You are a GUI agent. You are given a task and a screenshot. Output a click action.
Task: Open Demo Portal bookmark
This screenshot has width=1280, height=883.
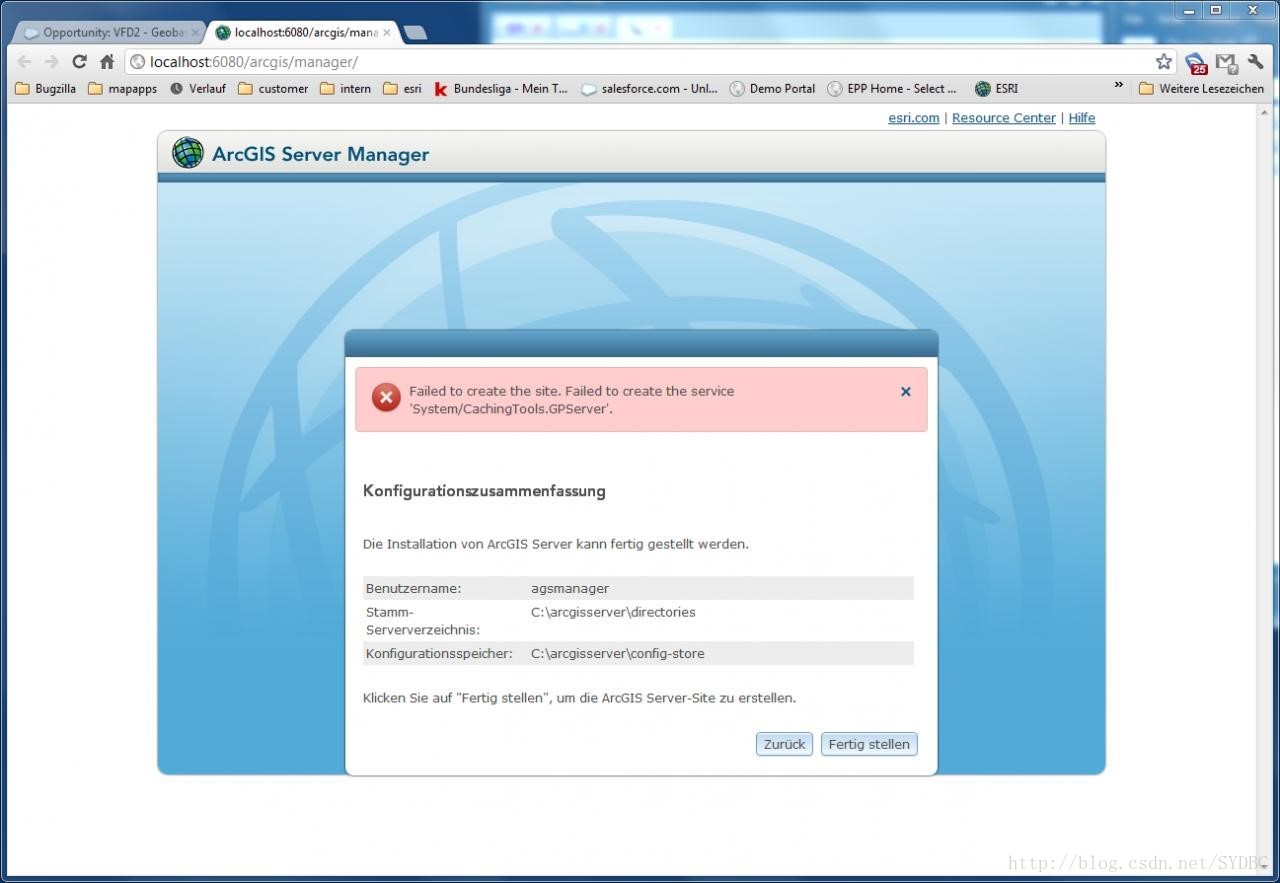tap(773, 88)
